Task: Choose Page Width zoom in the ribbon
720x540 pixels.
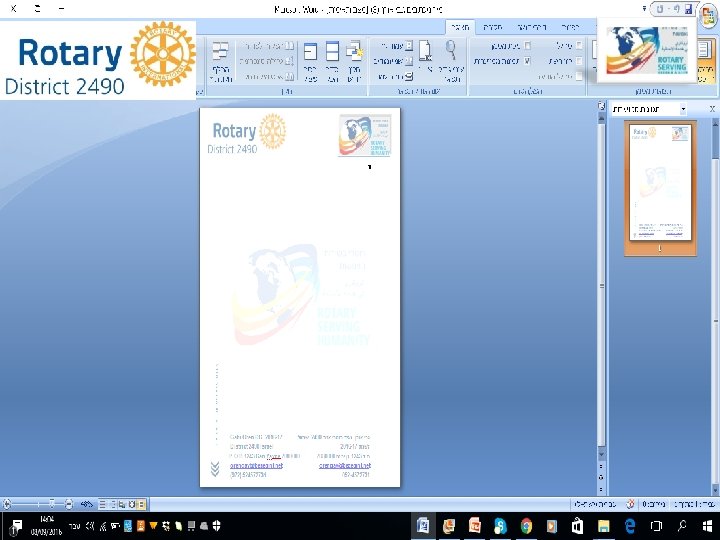Action: 395,76
